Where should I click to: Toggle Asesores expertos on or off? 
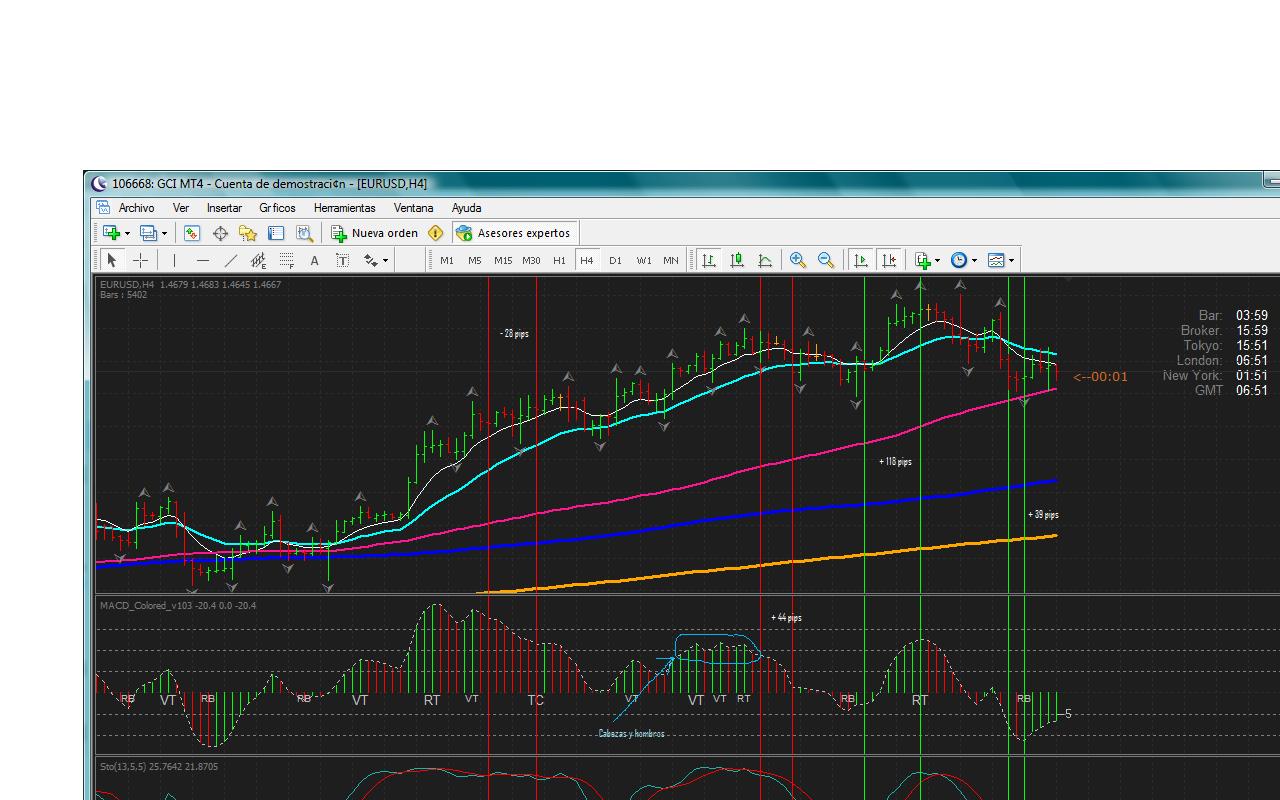(514, 233)
